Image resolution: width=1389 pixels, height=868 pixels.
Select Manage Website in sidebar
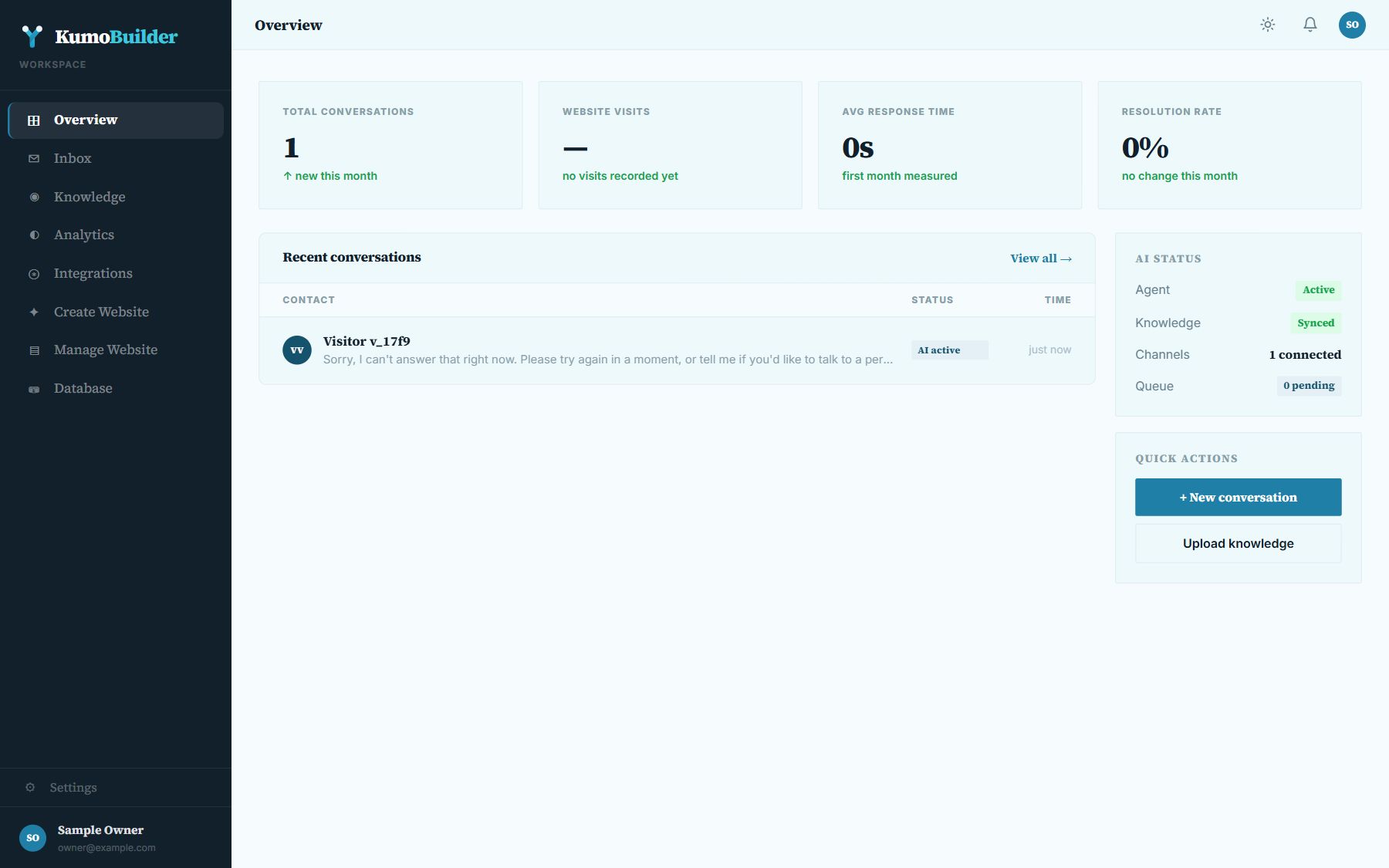116,350
